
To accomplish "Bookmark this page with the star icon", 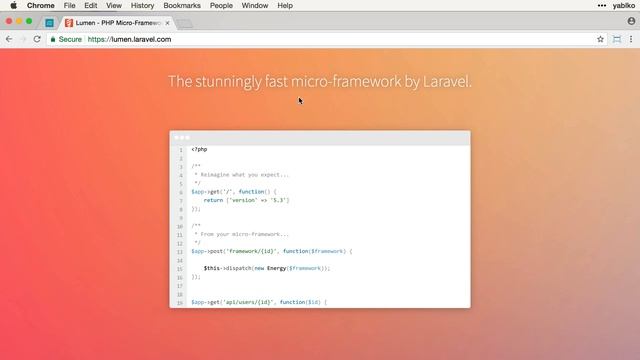I will click(x=600, y=39).
